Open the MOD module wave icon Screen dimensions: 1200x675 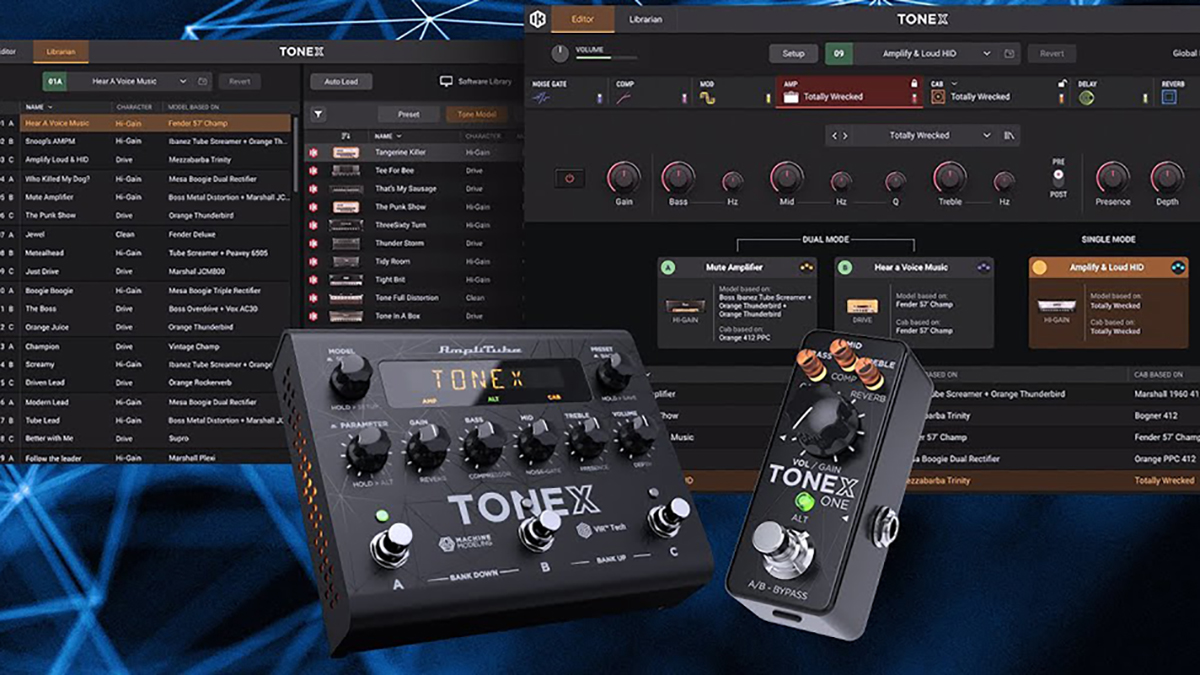(706, 97)
